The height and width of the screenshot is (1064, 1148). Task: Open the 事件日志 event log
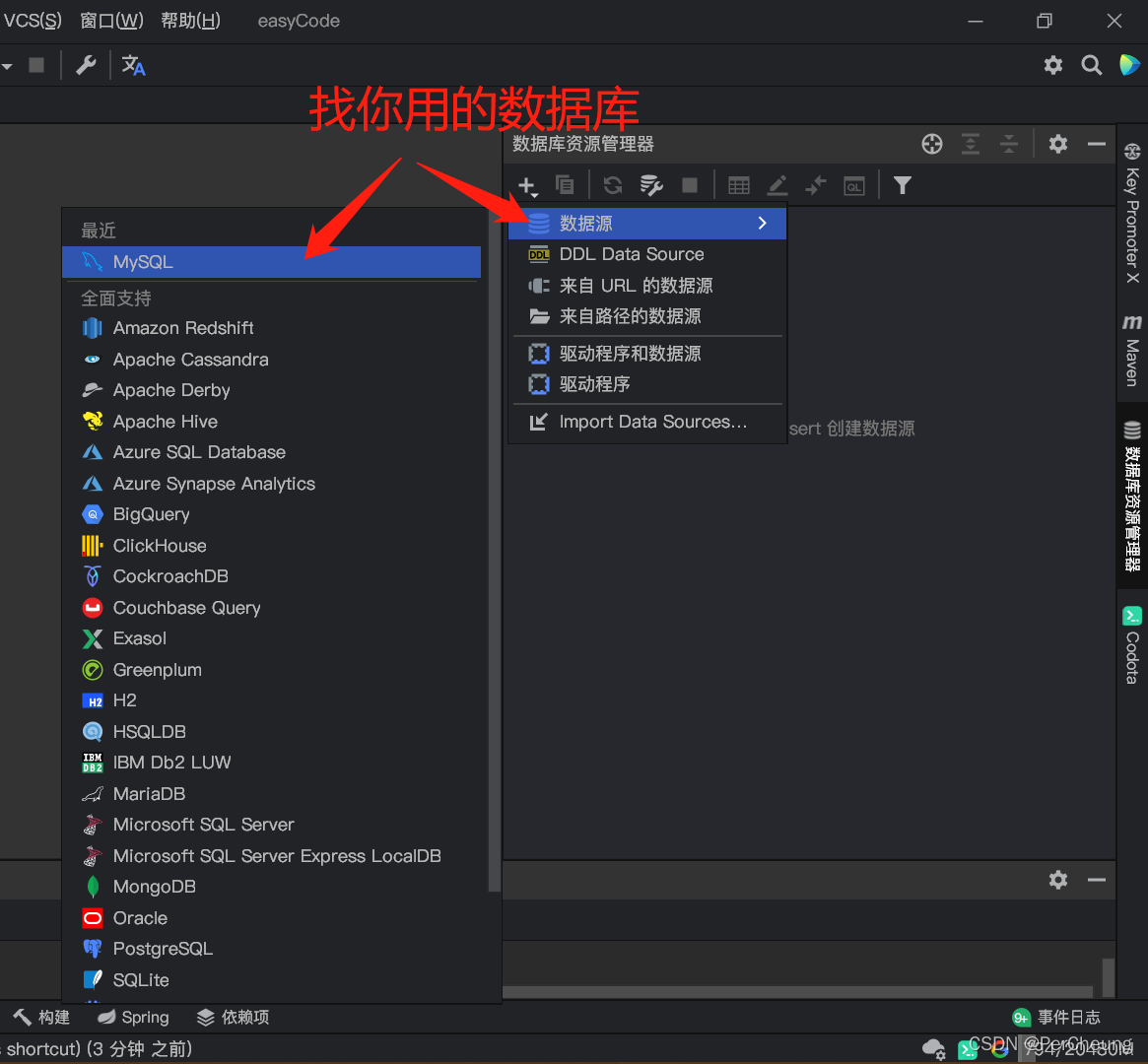pos(1068,1017)
